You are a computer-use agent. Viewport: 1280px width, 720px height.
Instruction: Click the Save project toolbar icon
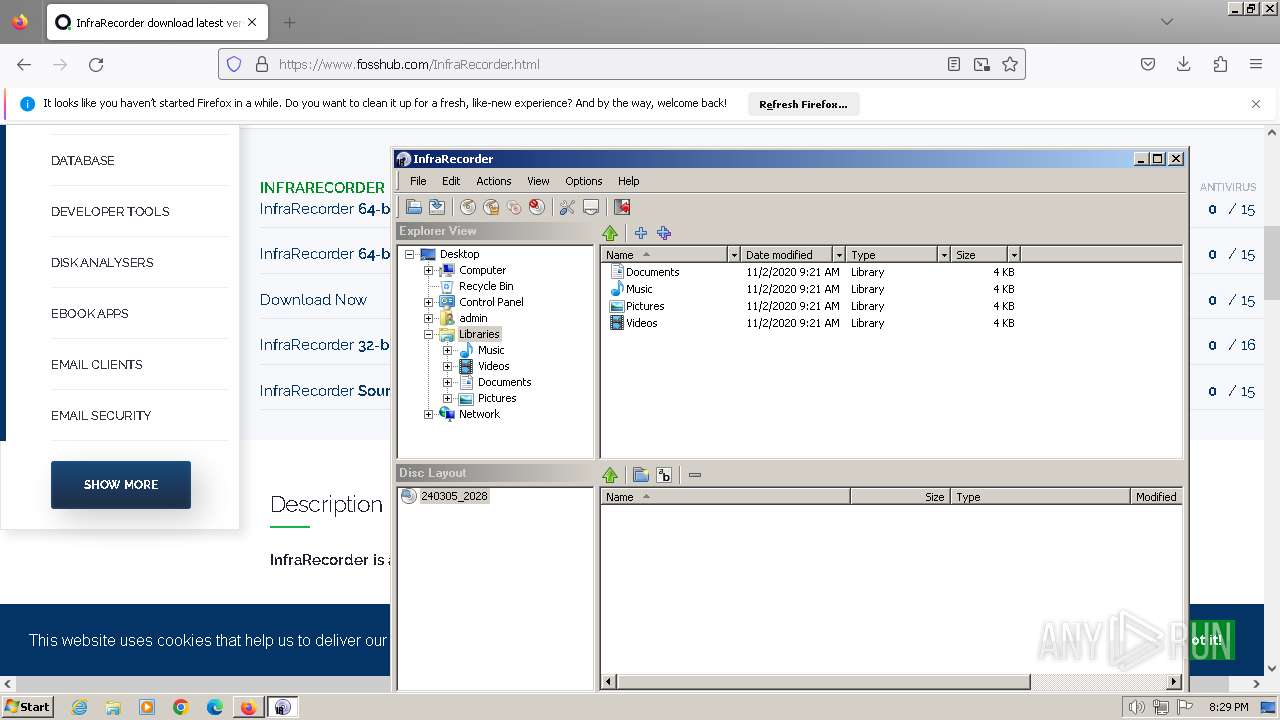coord(437,207)
